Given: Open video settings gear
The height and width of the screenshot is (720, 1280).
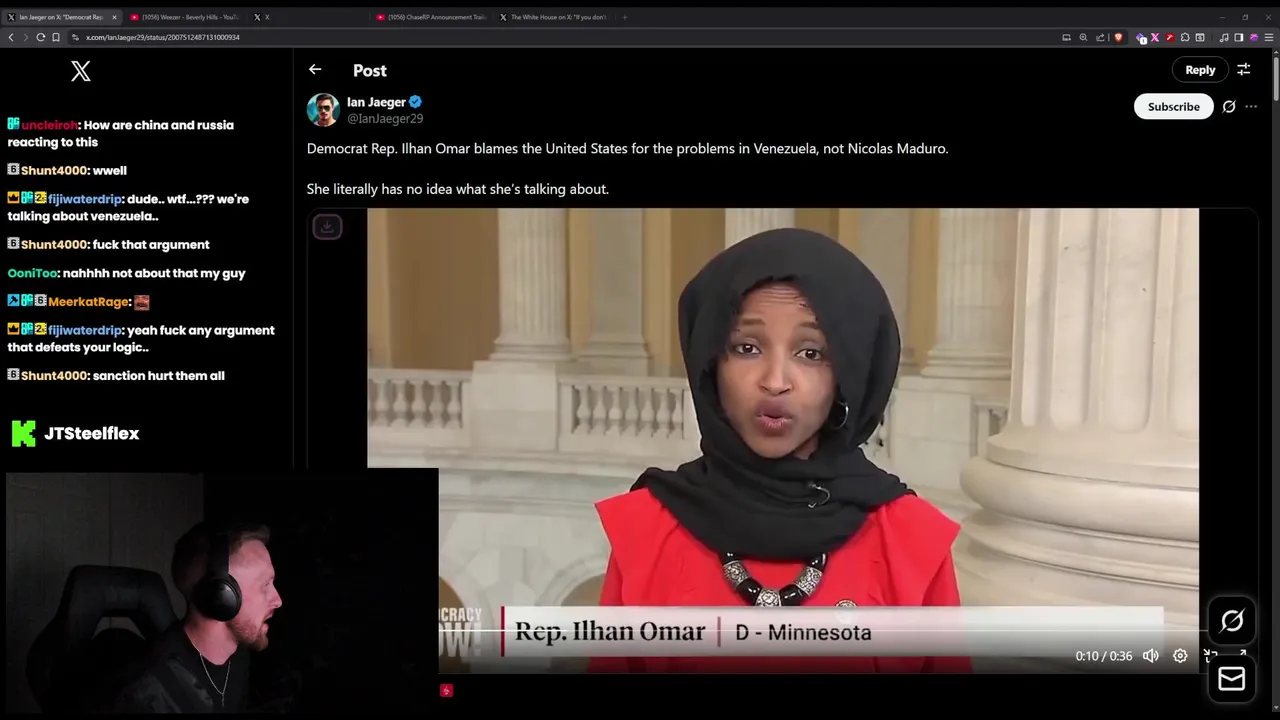Looking at the screenshot, I should pos(1180,656).
